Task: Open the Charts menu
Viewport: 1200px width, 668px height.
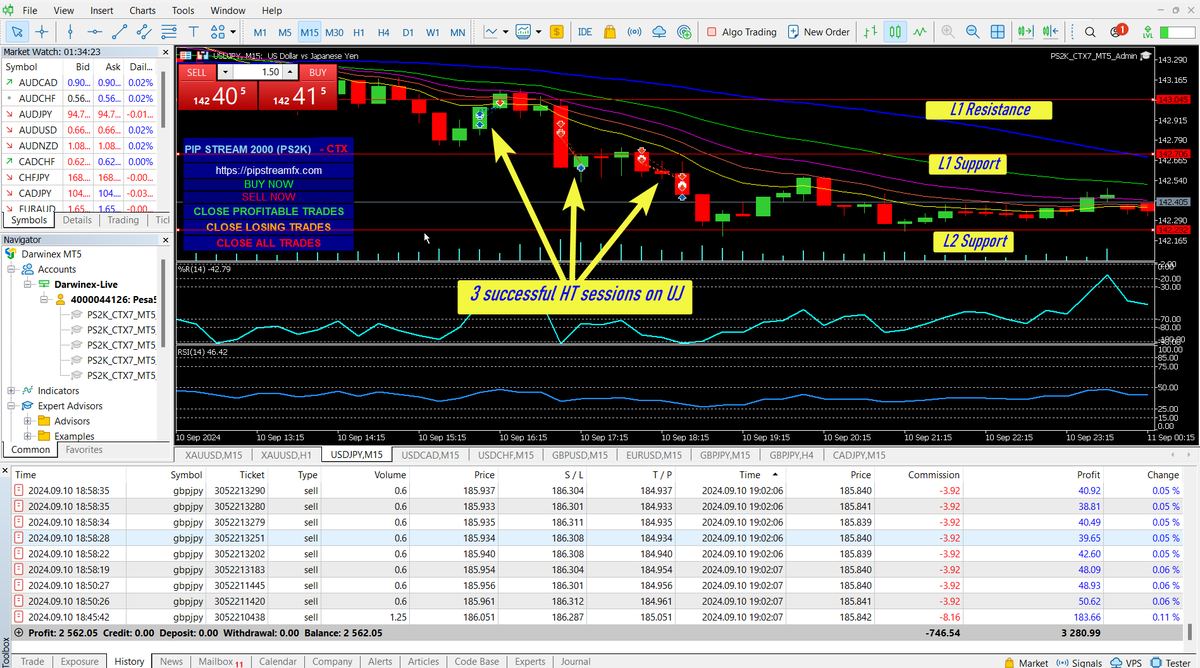Action: tap(141, 9)
